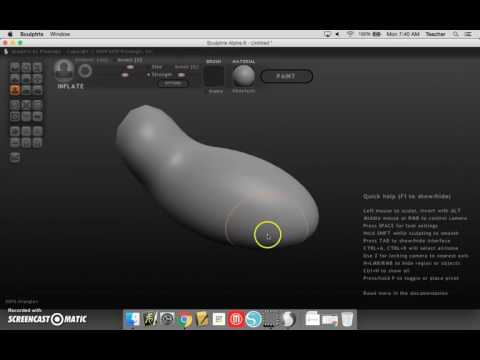480x360 pixels.
Task: Select the Scale tool
Action: (37, 68)
